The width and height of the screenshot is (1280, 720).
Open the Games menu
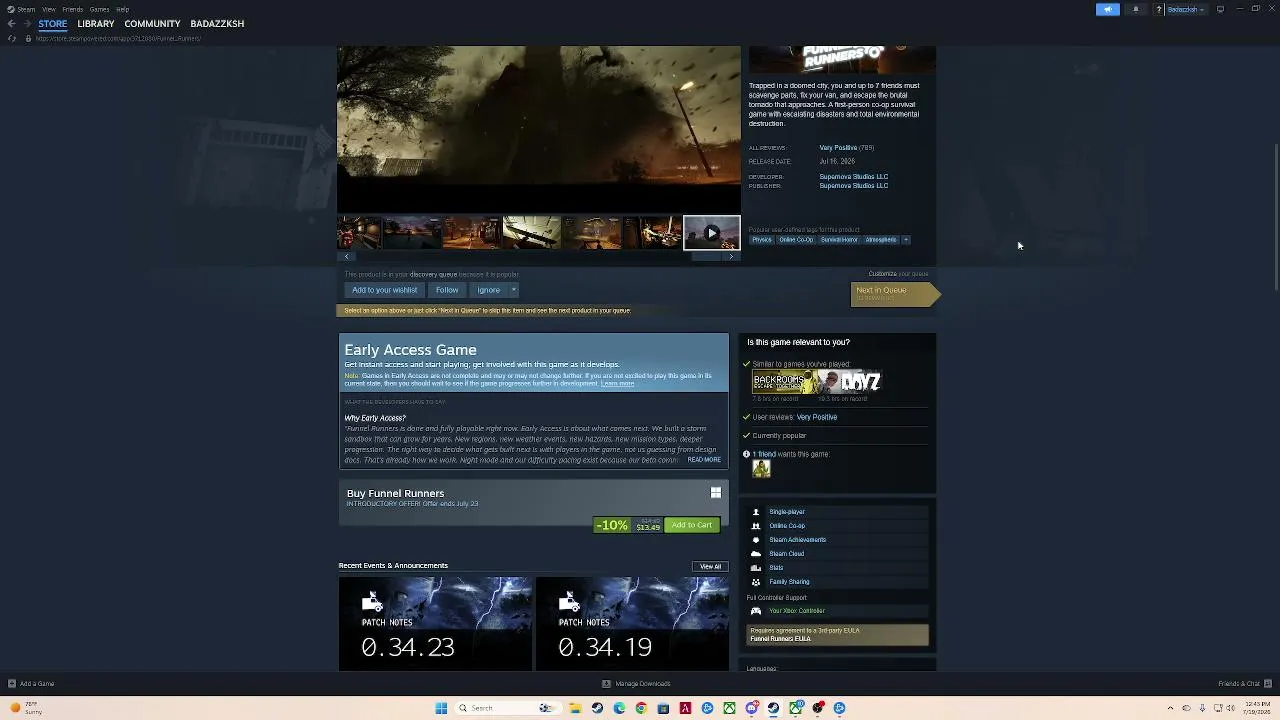tap(99, 9)
